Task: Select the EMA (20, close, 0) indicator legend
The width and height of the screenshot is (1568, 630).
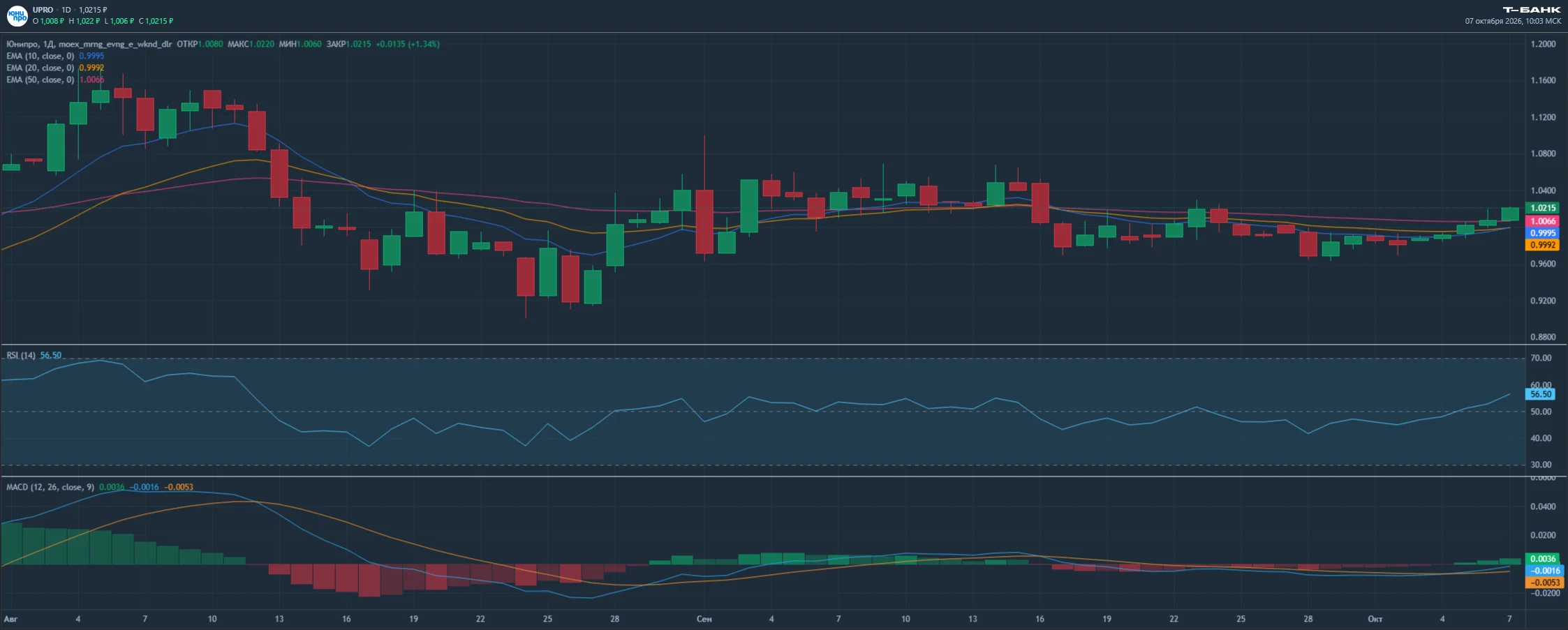Action: point(40,68)
